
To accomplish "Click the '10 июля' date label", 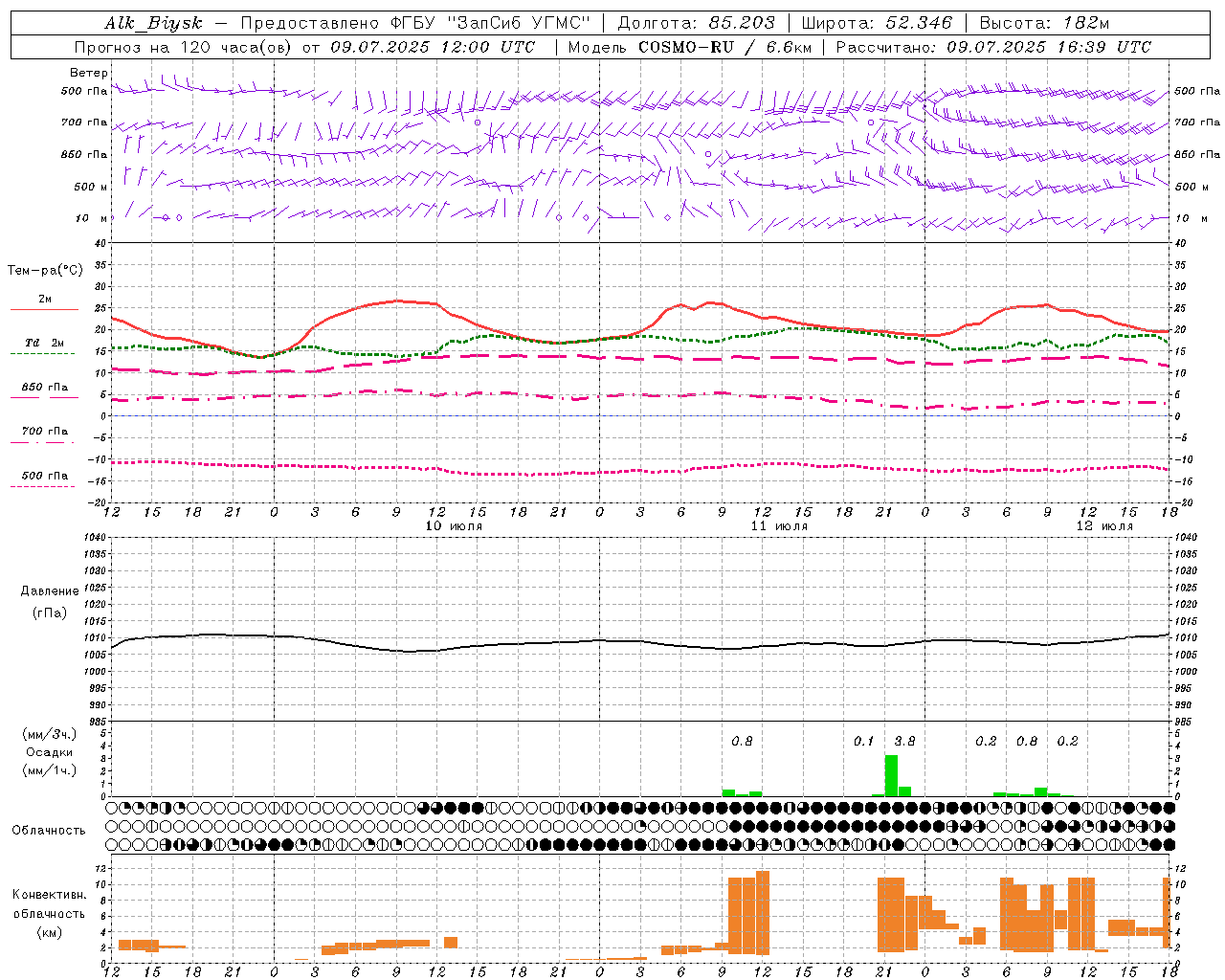I will [x=454, y=526].
